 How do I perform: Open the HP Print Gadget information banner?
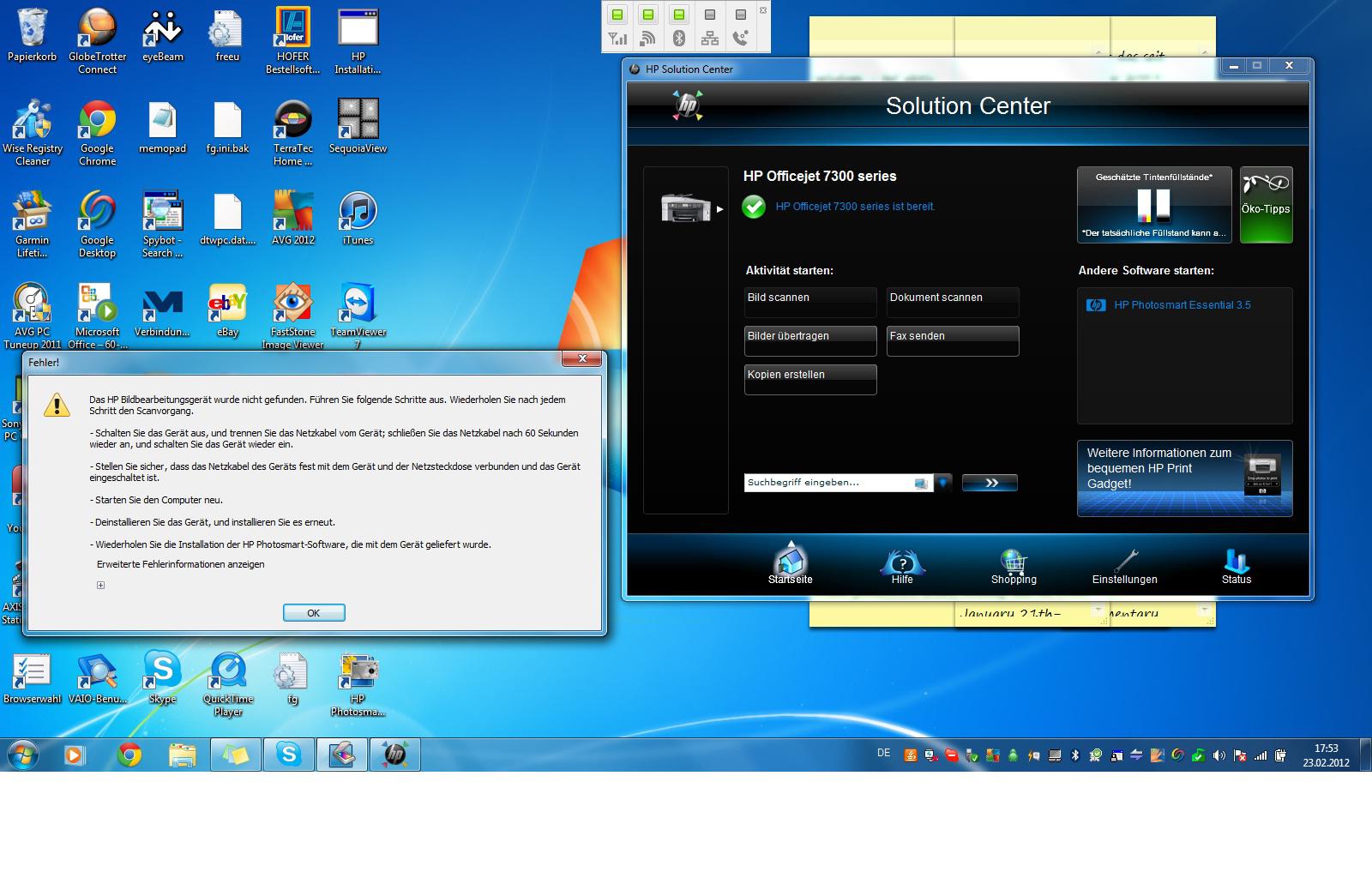pyautogui.click(x=1185, y=478)
